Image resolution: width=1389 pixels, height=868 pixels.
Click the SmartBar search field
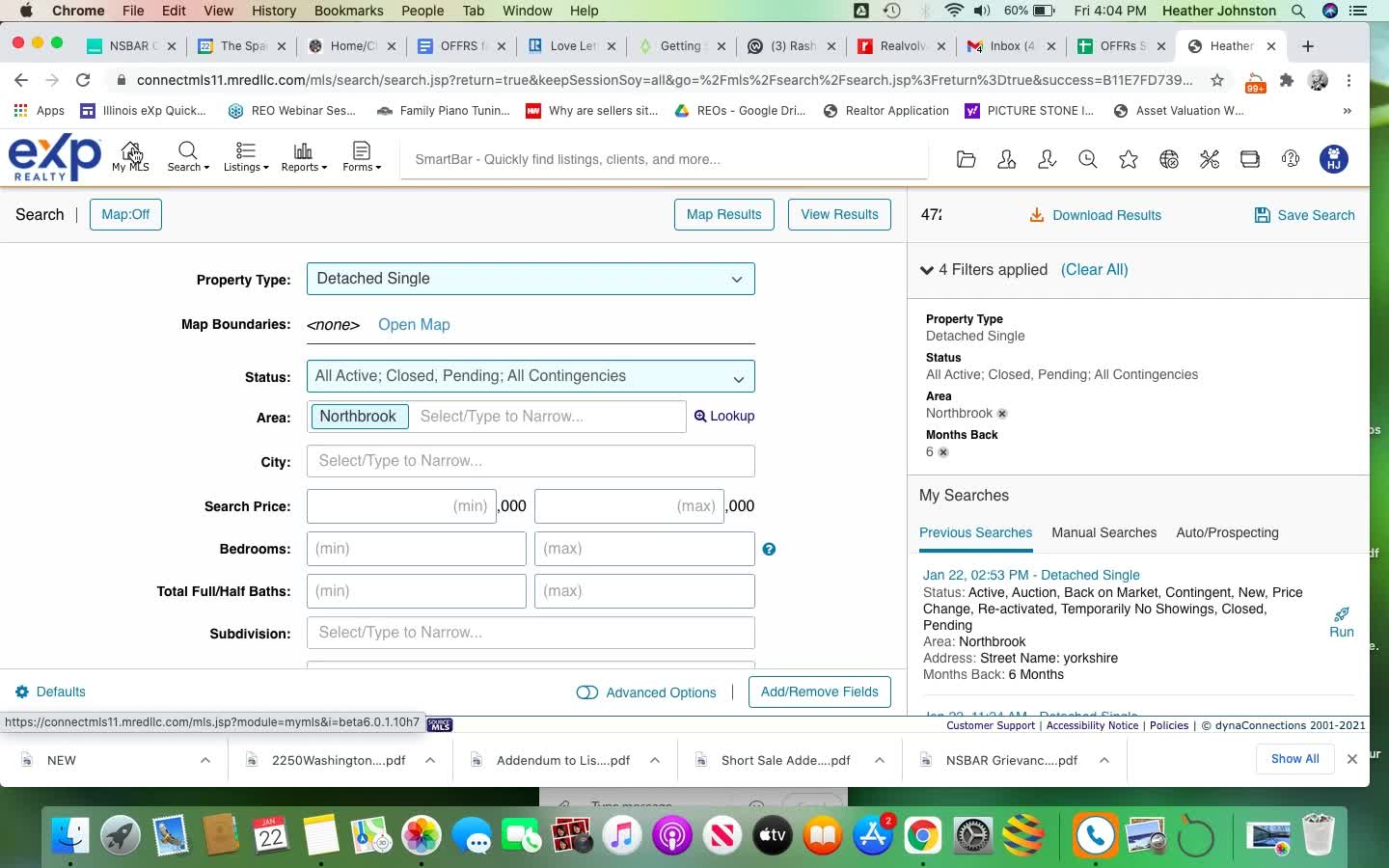point(666,159)
